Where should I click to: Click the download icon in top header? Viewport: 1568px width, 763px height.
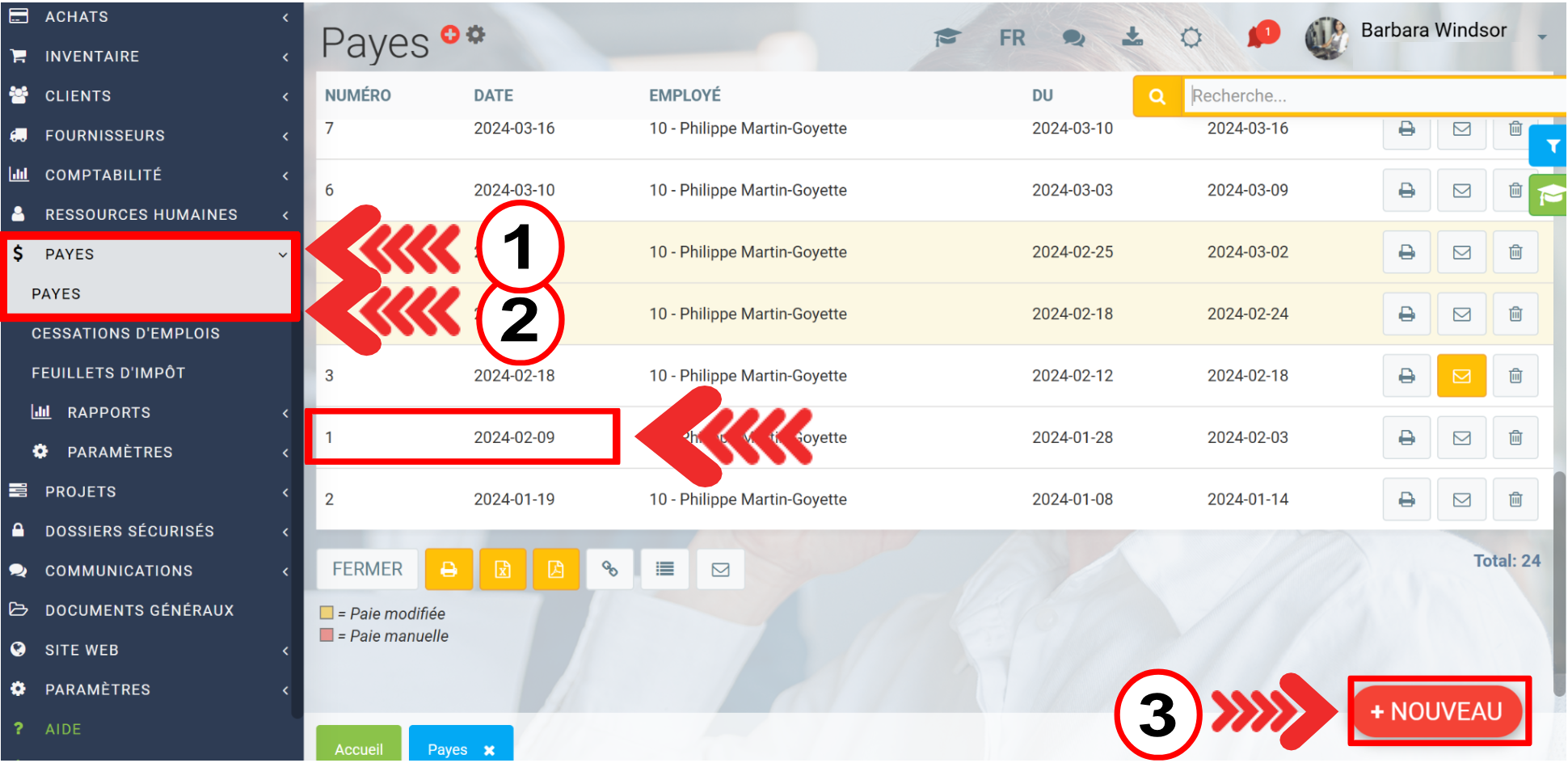(x=1132, y=36)
